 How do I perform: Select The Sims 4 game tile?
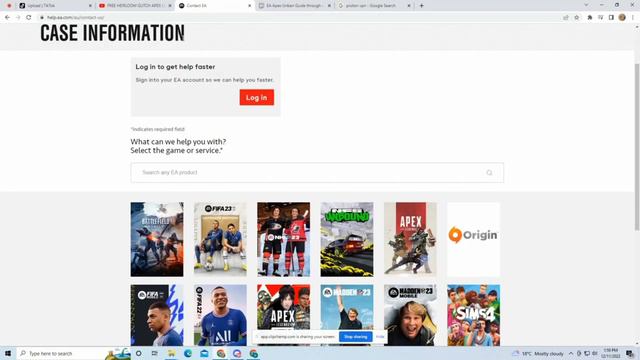click(473, 315)
